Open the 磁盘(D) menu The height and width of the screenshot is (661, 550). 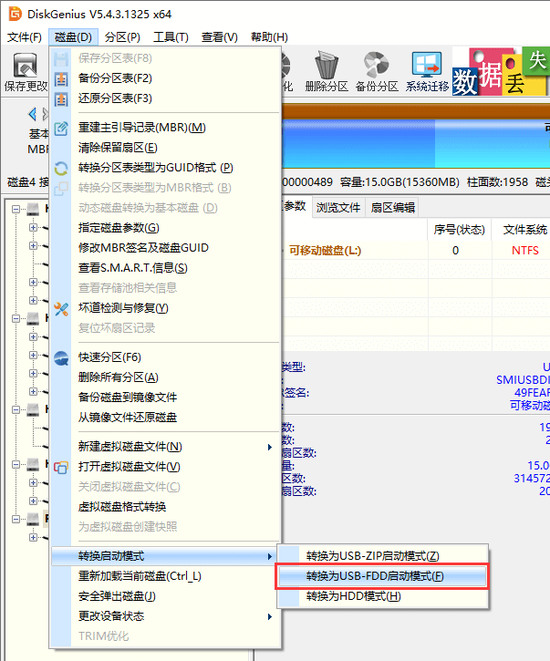[73, 37]
